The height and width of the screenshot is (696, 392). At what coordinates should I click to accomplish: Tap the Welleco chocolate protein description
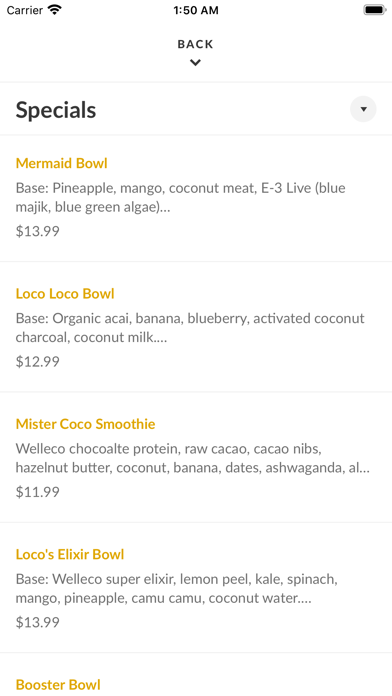tap(193, 459)
